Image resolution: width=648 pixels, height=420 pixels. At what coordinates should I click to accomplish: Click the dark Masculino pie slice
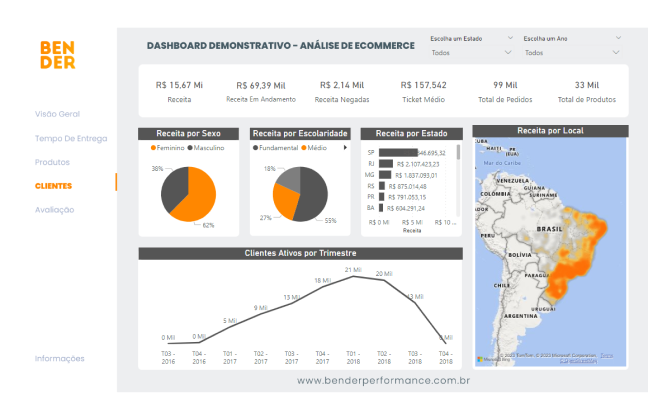pyautogui.click(x=174, y=188)
